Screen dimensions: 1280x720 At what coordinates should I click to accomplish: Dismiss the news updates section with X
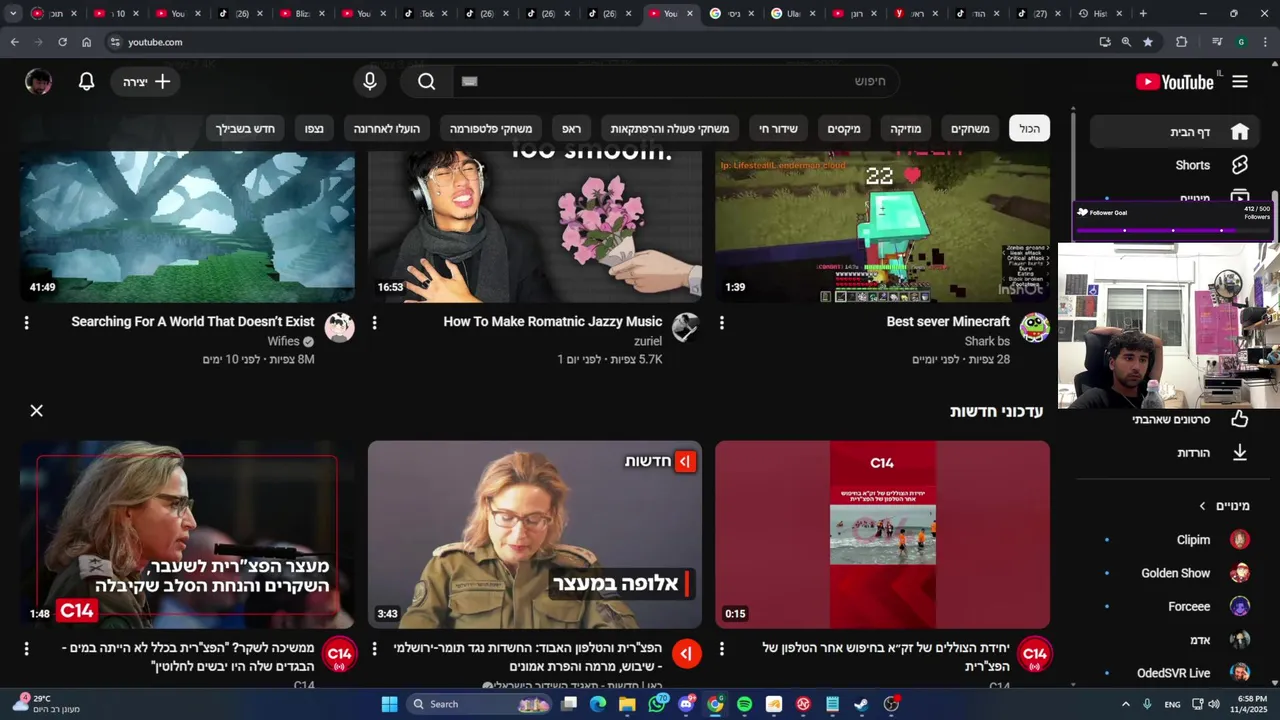36,411
